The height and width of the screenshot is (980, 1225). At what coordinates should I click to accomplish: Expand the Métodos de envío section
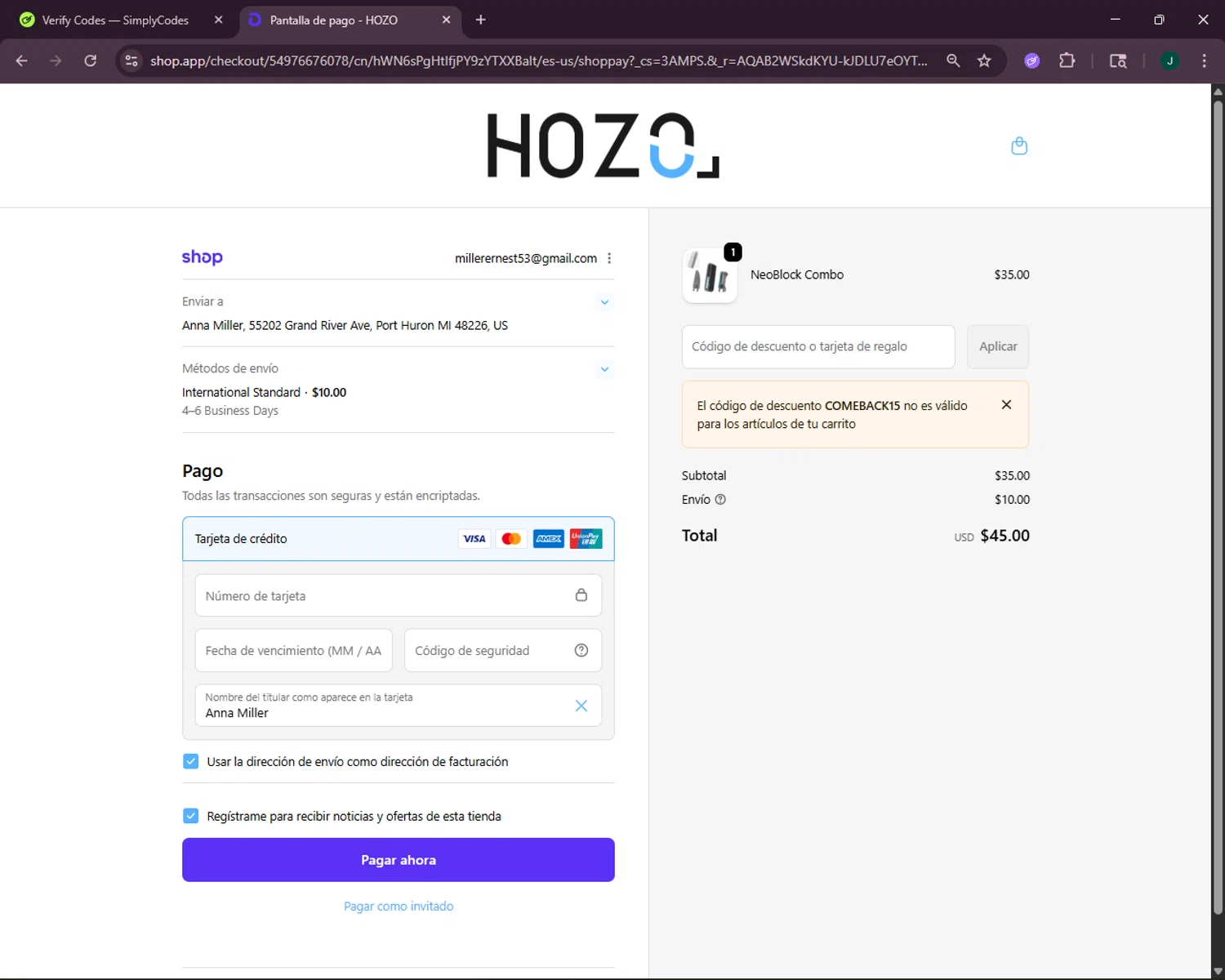tap(604, 369)
